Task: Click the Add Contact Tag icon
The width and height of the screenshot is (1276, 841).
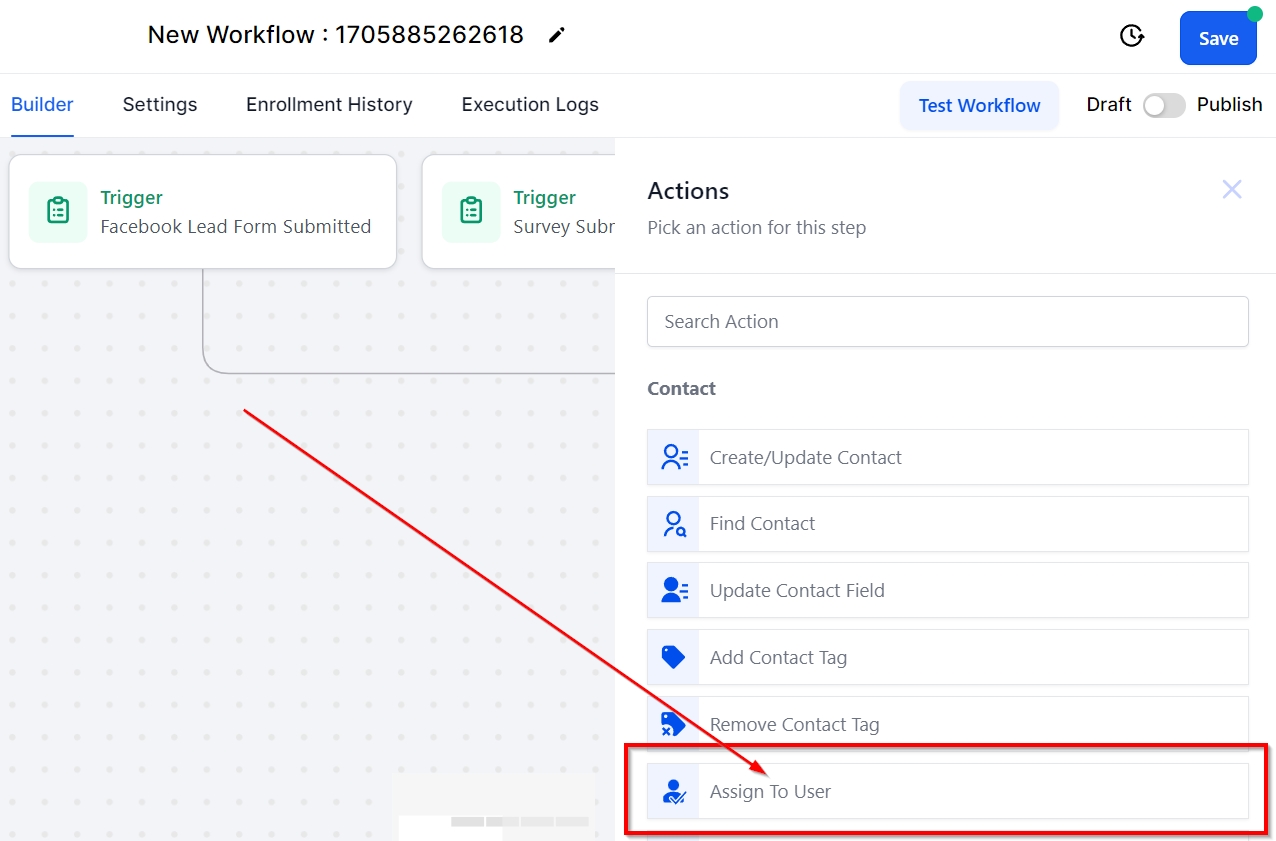Action: point(674,658)
